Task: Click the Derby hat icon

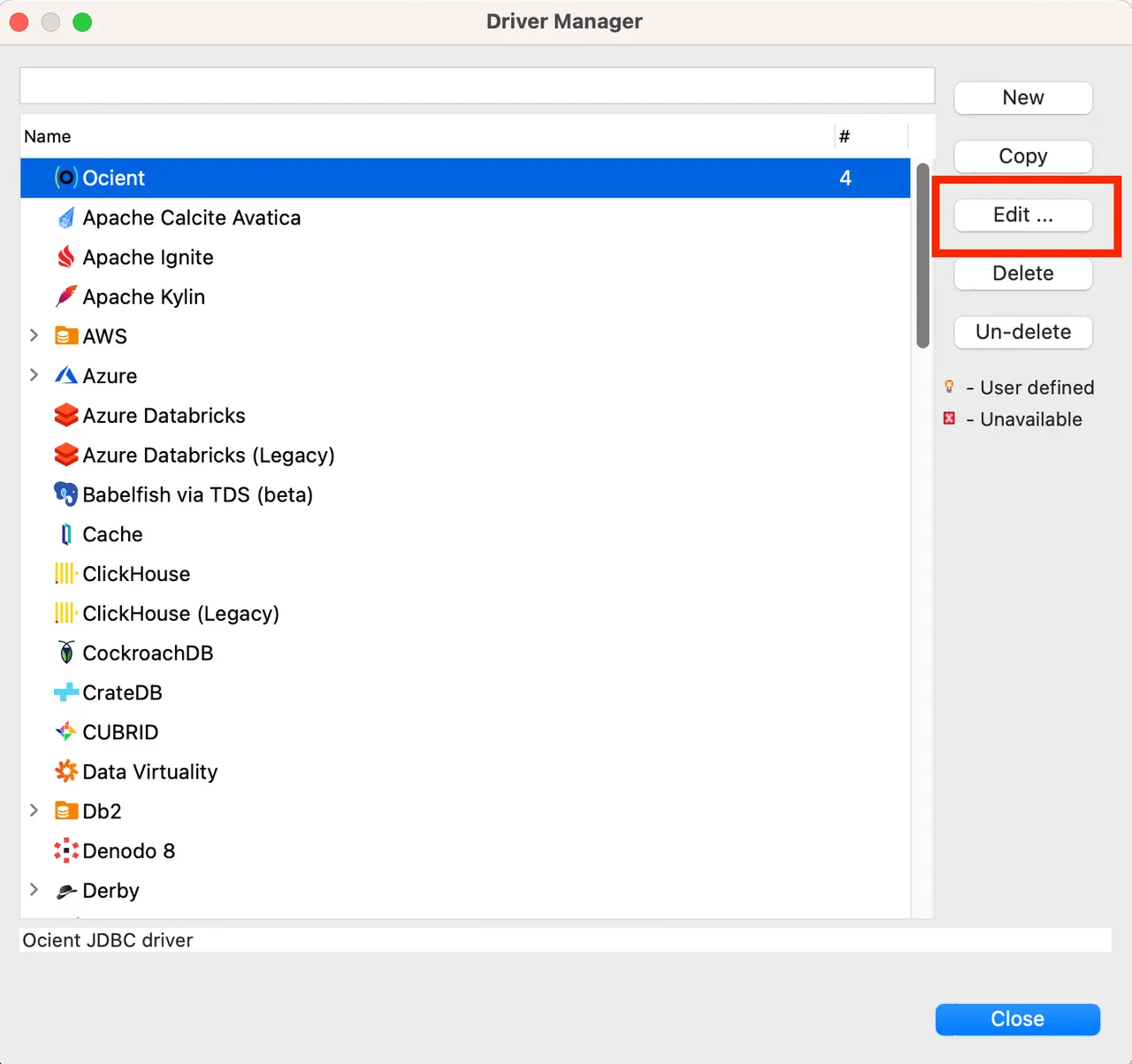Action: (x=65, y=891)
